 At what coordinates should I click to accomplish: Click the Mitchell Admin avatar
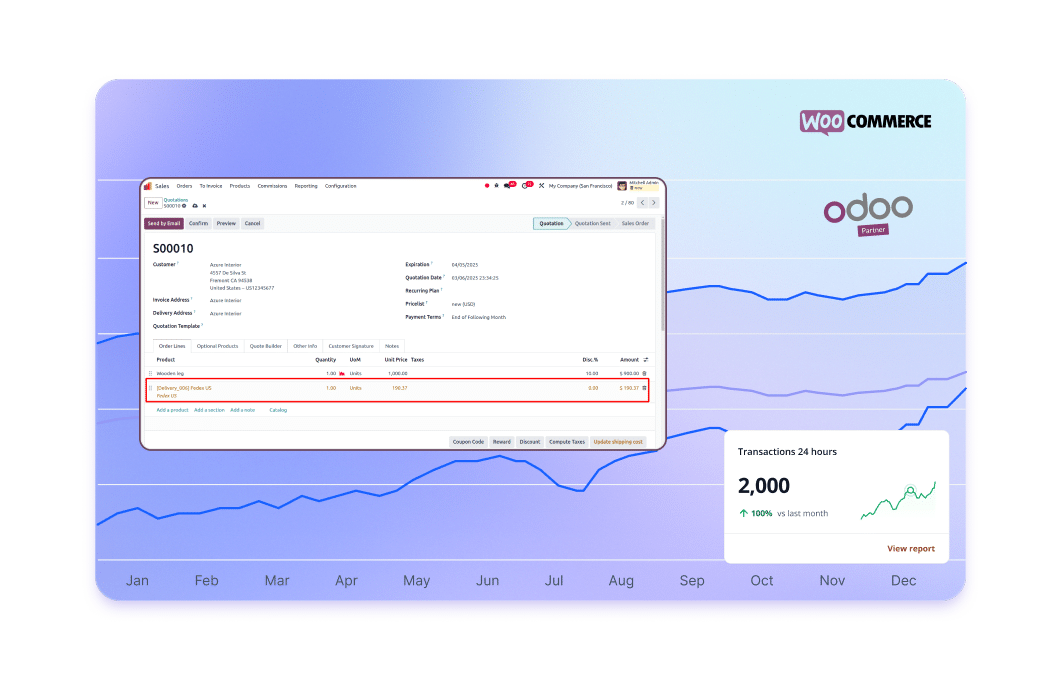coord(622,185)
